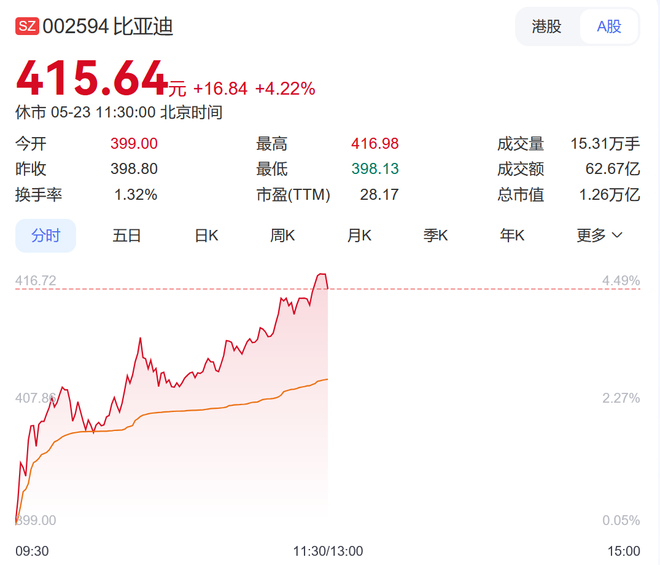Click the current price 415.64

pyautogui.click(x=92, y=80)
